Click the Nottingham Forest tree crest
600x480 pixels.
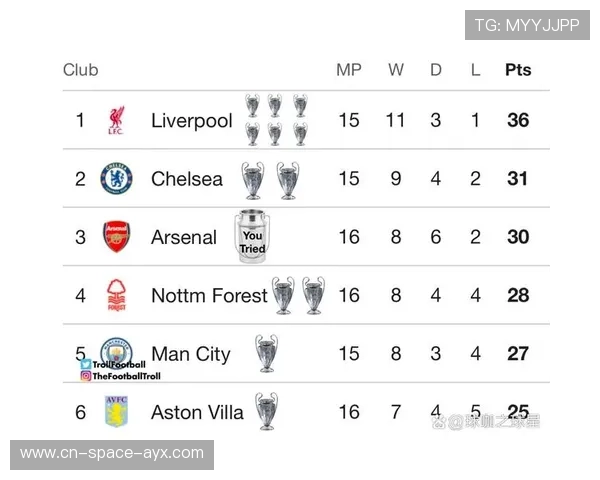[x=117, y=295]
